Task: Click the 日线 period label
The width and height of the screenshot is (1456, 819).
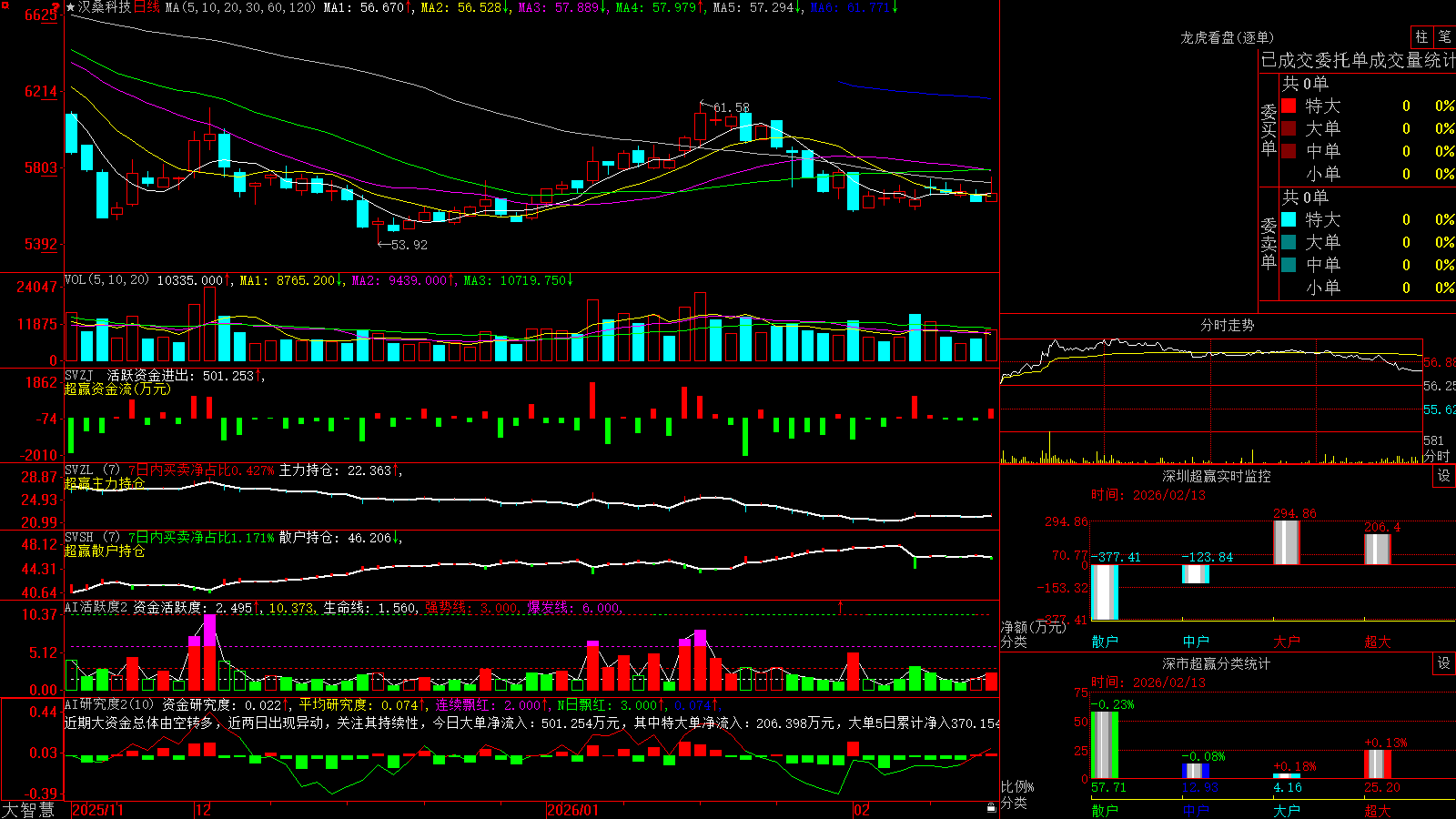Action: (147, 7)
